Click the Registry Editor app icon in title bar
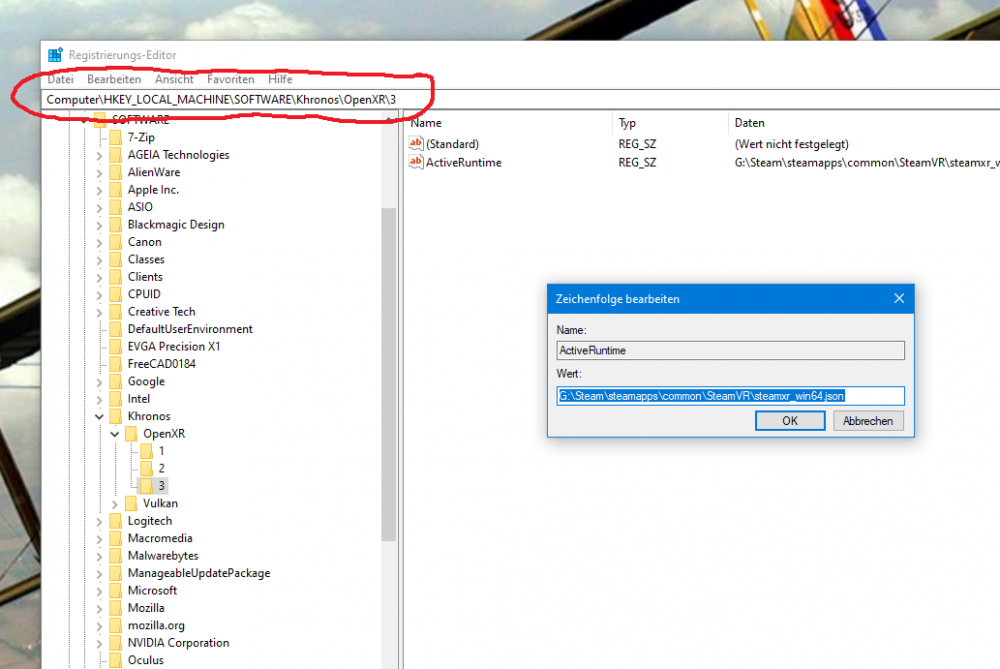Screen dimensions: 1000x669 click(55, 55)
